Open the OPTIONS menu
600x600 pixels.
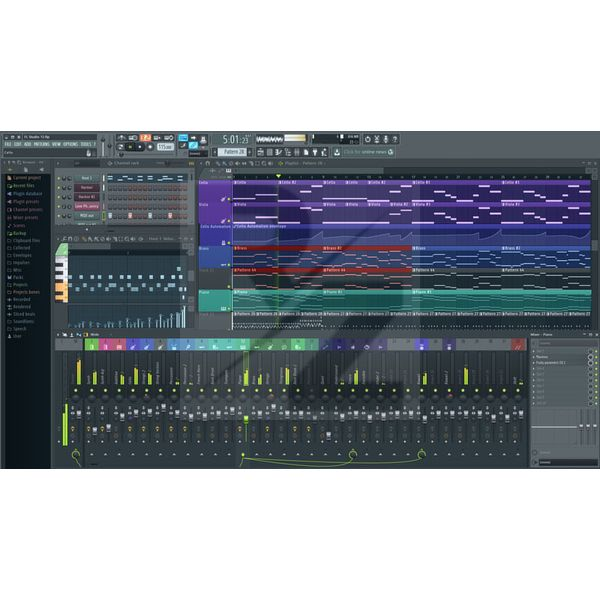point(70,144)
